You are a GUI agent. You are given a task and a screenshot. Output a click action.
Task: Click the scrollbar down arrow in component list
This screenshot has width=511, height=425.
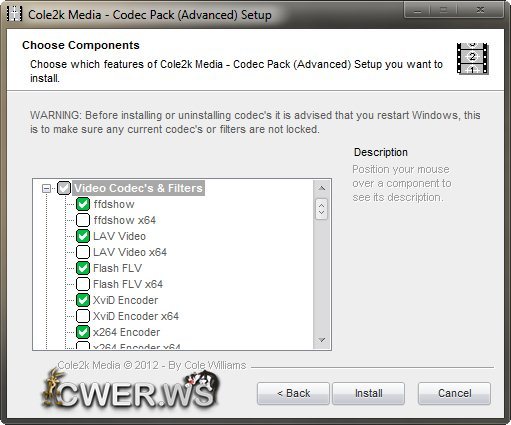tap(322, 340)
